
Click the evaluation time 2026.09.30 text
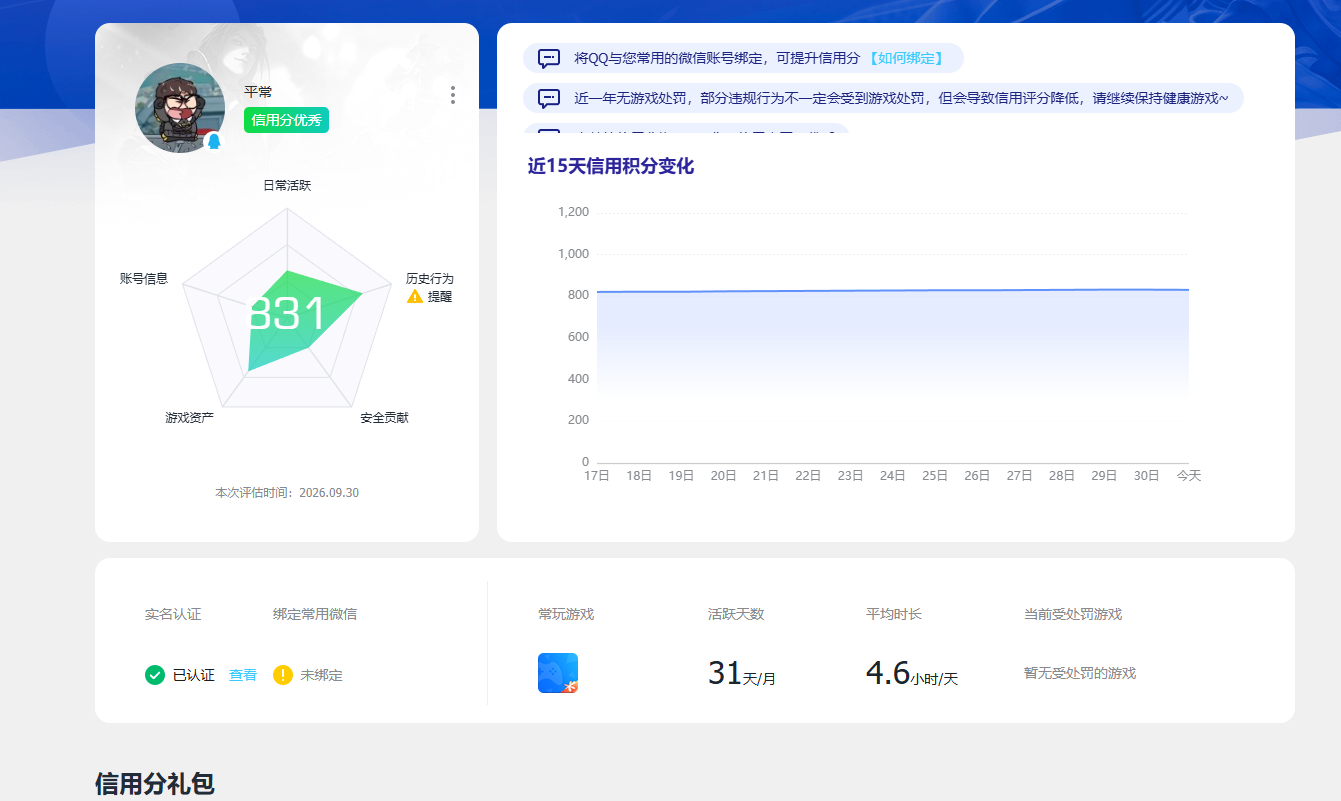(x=287, y=493)
